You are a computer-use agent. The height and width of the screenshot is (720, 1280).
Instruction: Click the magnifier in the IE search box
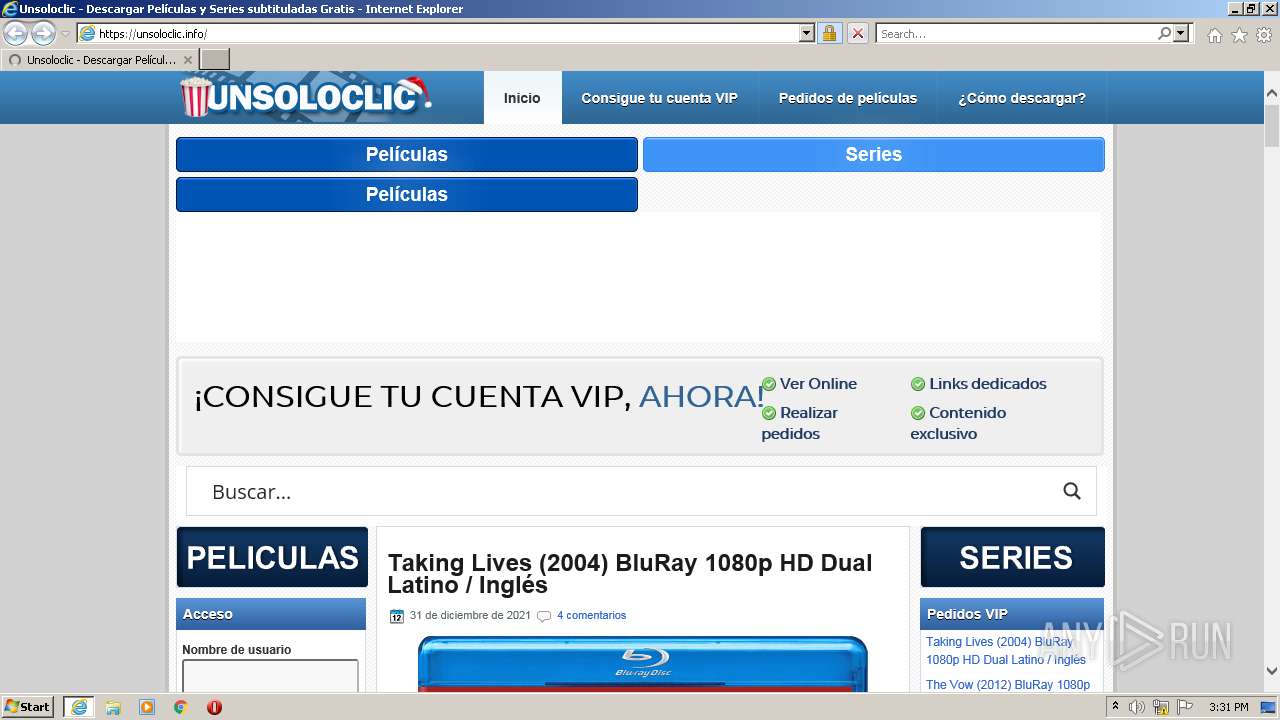tap(1164, 33)
